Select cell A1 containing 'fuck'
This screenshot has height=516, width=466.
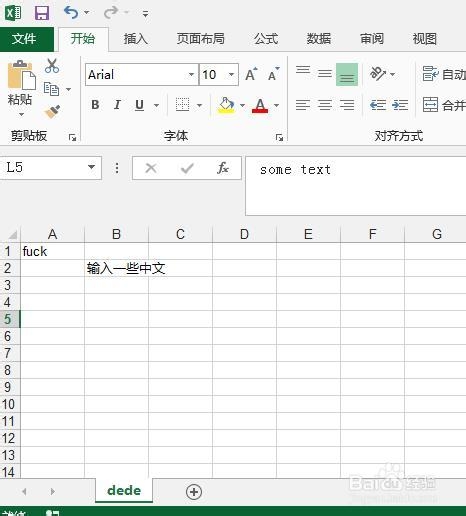coord(52,251)
